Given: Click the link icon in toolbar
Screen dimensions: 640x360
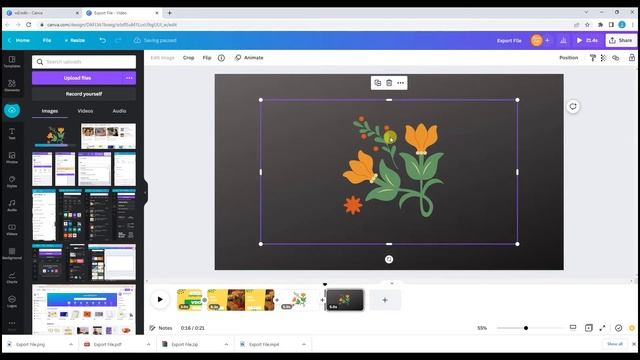Looking at the screenshot, I should click(x=616, y=58).
